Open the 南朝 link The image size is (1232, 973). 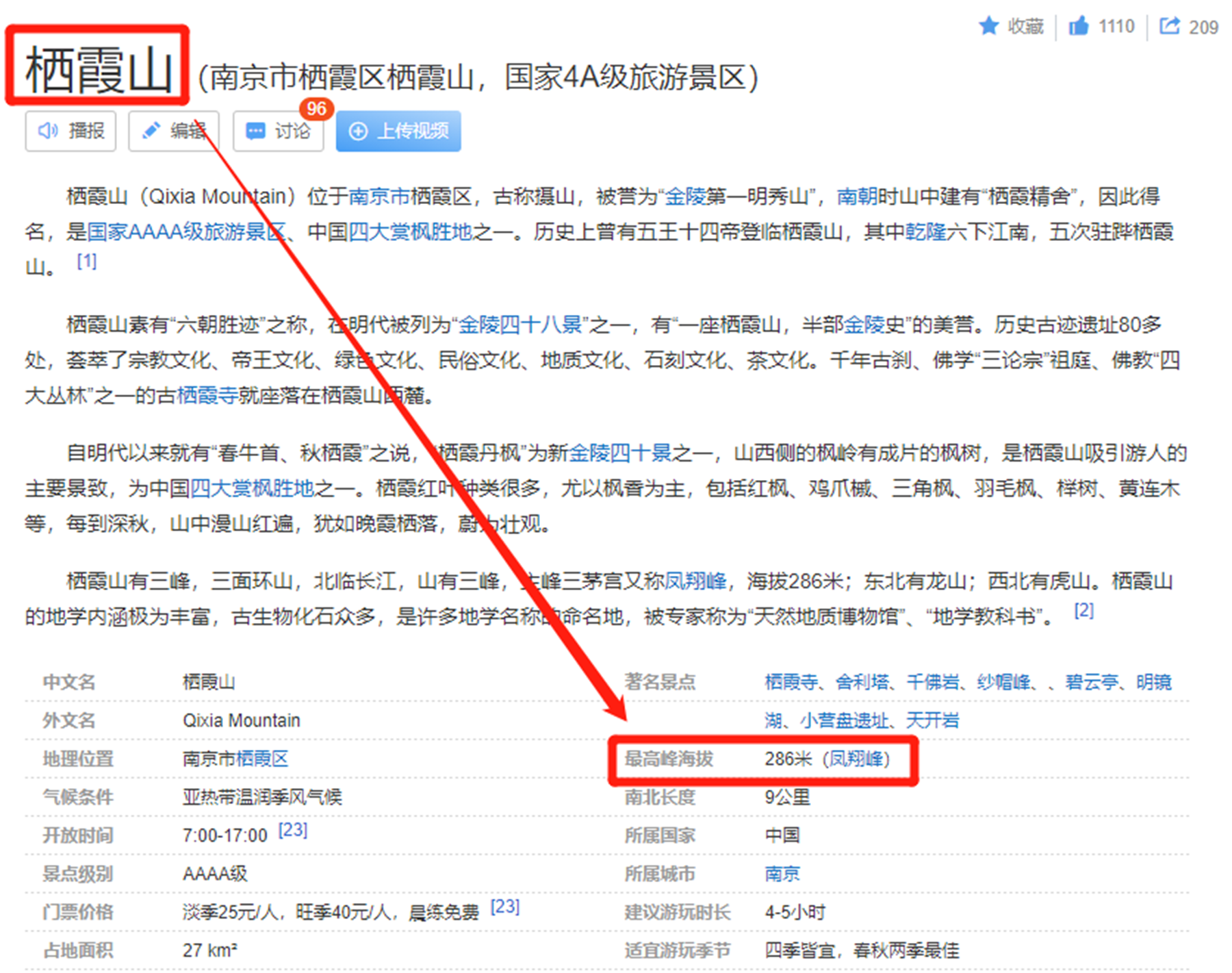tap(857, 197)
